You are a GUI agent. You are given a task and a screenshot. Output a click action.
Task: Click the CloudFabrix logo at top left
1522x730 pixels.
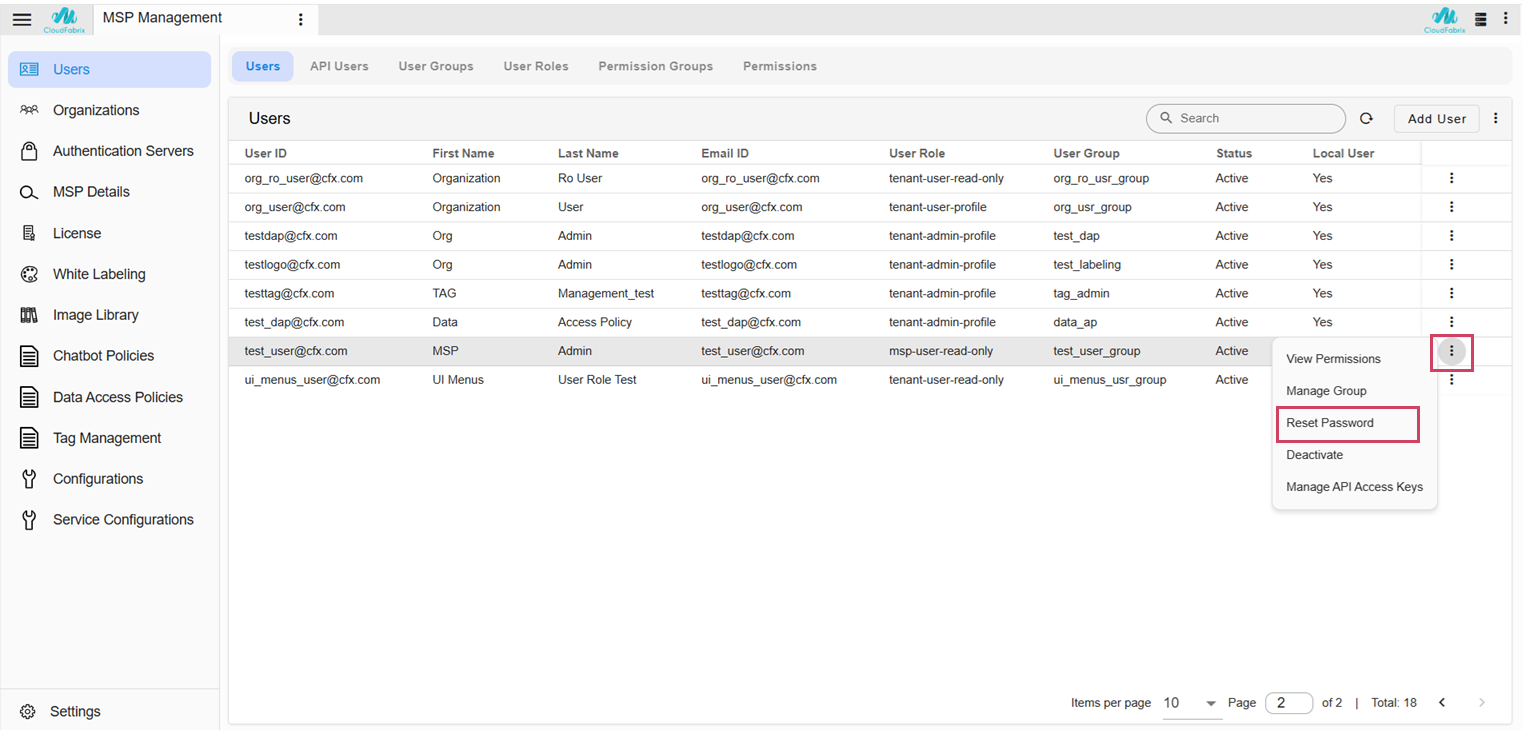[x=64, y=19]
